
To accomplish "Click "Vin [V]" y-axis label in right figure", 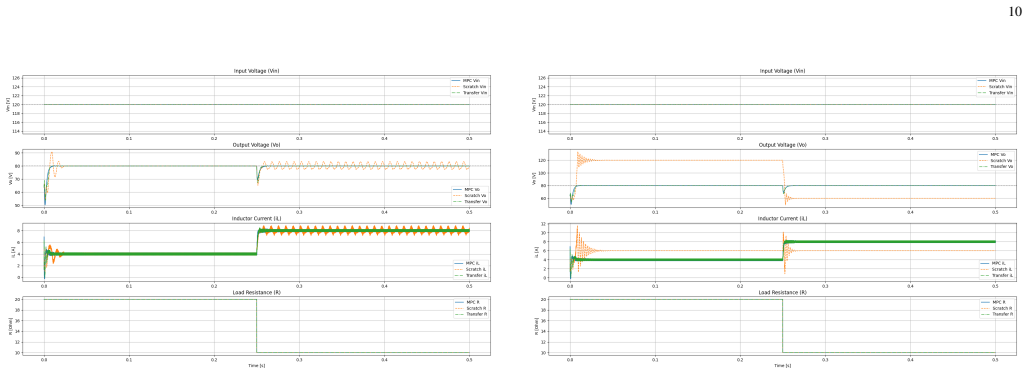I will pyautogui.click(x=534, y=104).
